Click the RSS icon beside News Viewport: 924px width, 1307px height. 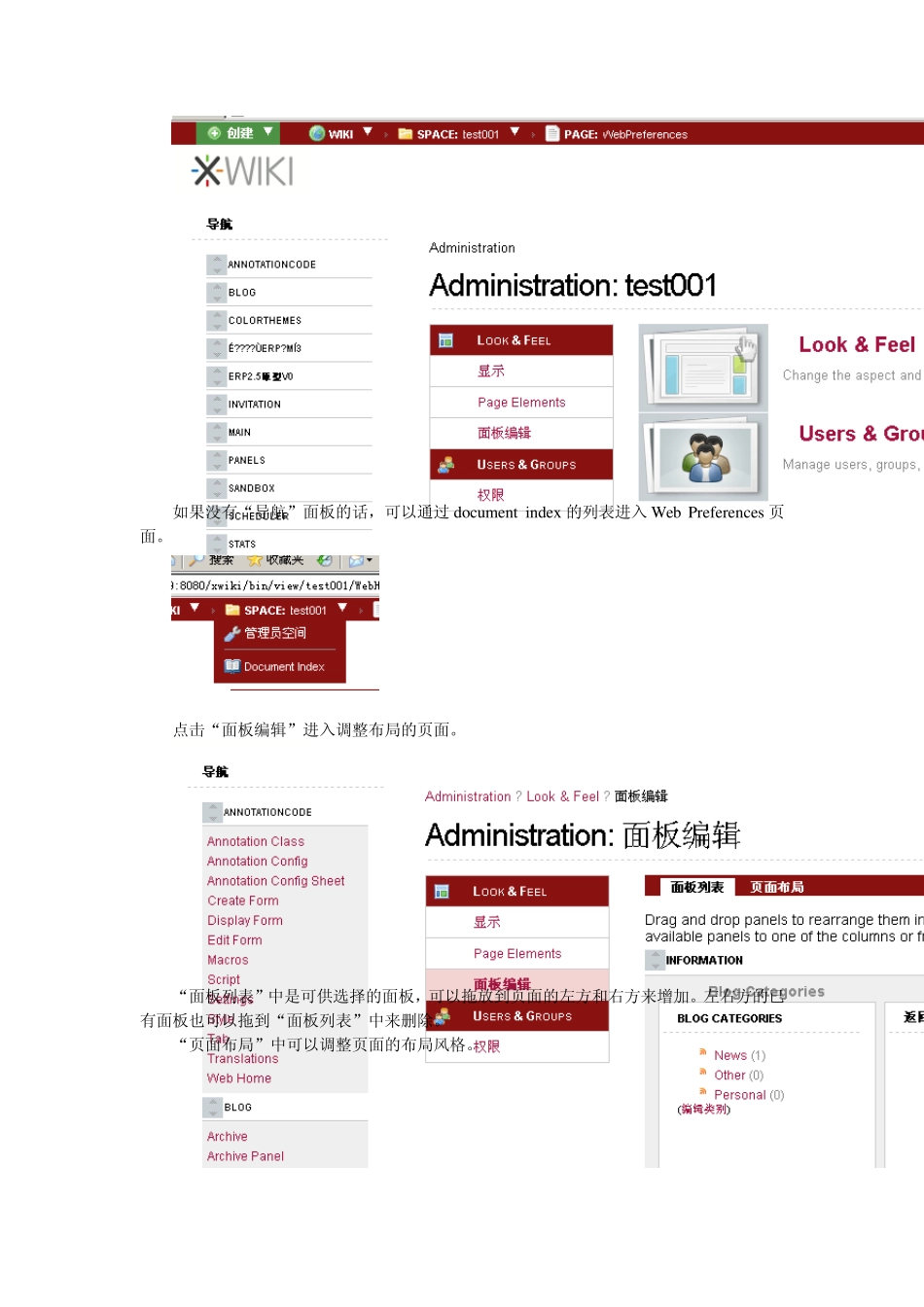(x=703, y=1051)
